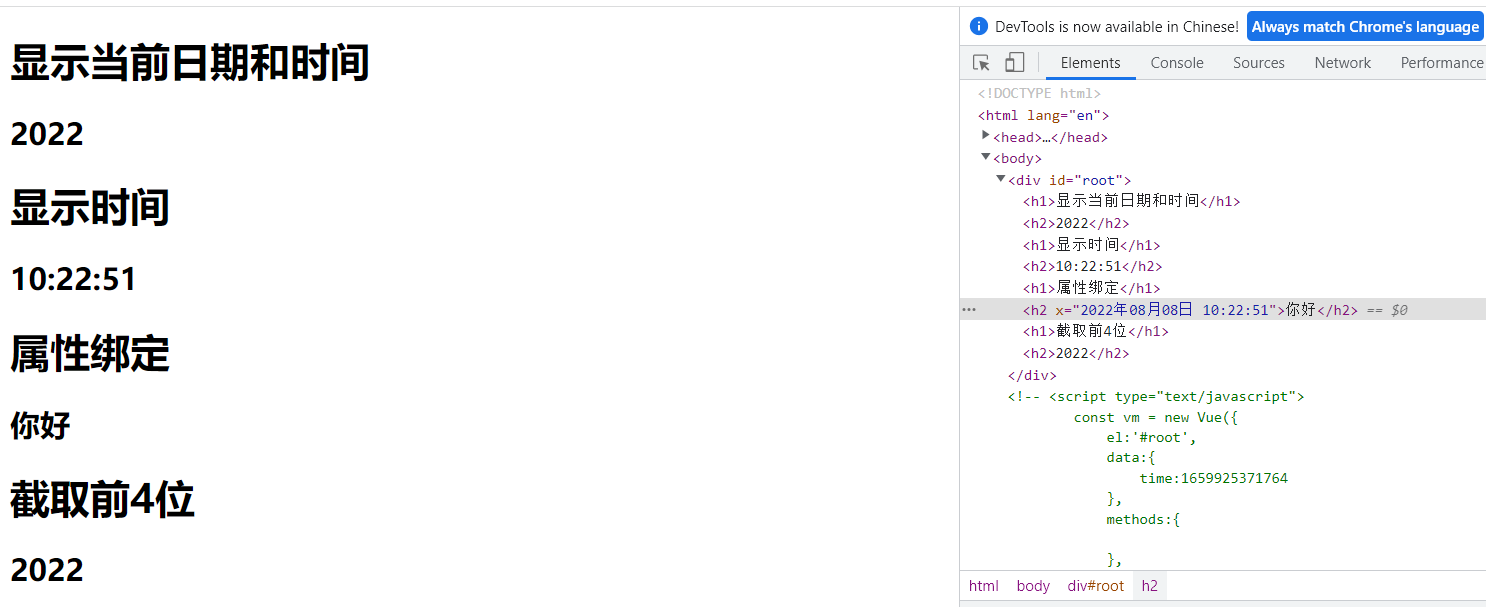Click the page heading 显示当前日期和时间
The height and width of the screenshot is (607, 1486).
point(190,62)
